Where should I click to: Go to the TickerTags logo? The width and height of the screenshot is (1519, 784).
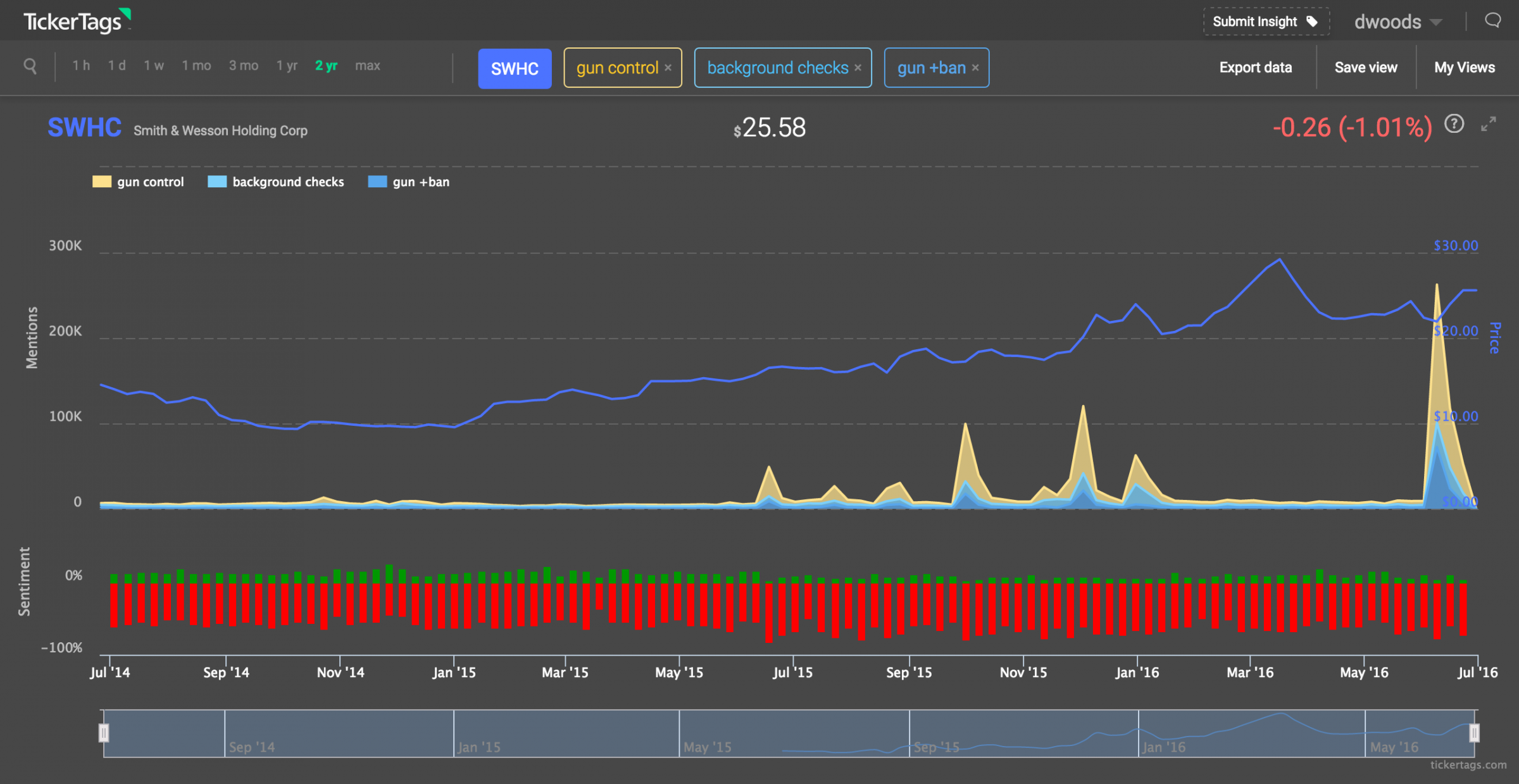[77, 21]
